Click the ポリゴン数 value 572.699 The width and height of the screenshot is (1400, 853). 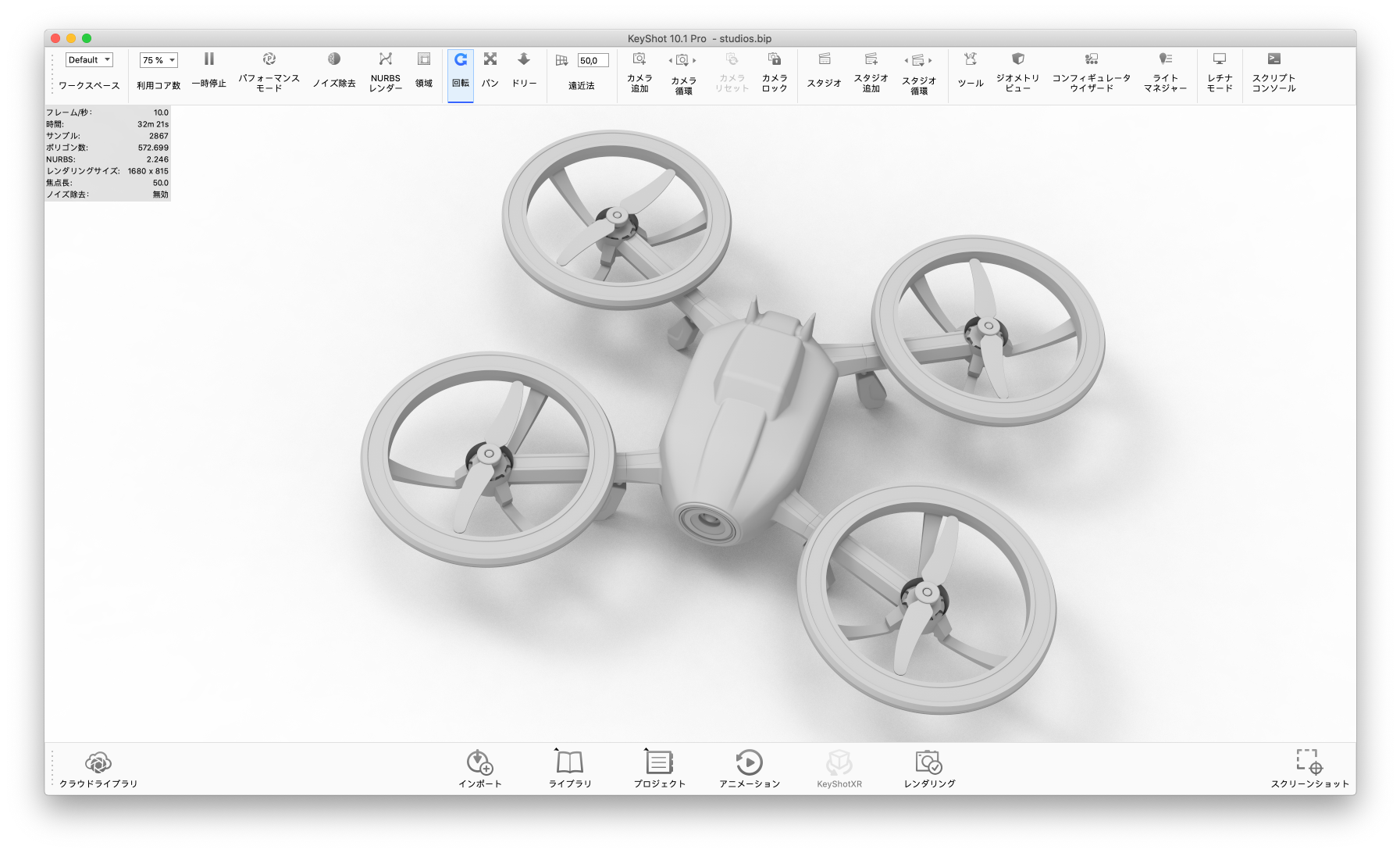pyautogui.click(x=153, y=148)
